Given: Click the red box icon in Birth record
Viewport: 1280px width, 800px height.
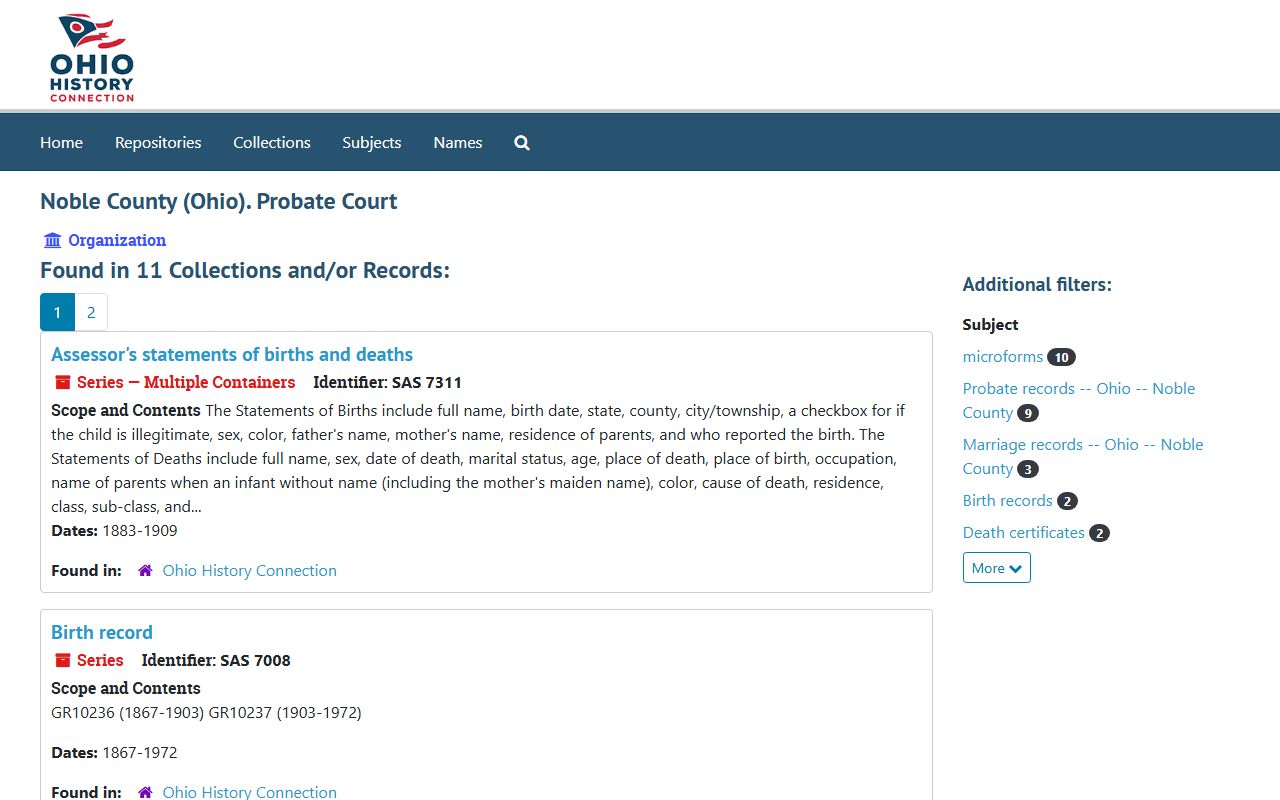Looking at the screenshot, I should pyautogui.click(x=62, y=660).
